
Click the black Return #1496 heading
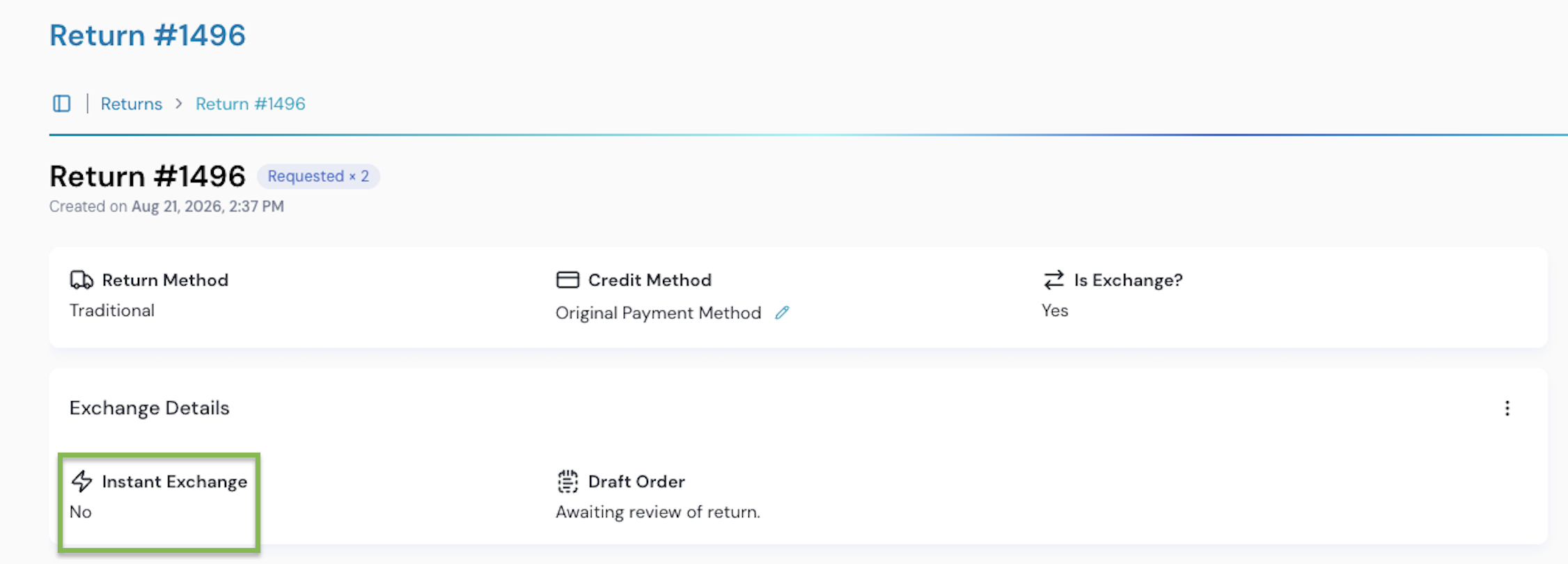pyautogui.click(x=148, y=176)
